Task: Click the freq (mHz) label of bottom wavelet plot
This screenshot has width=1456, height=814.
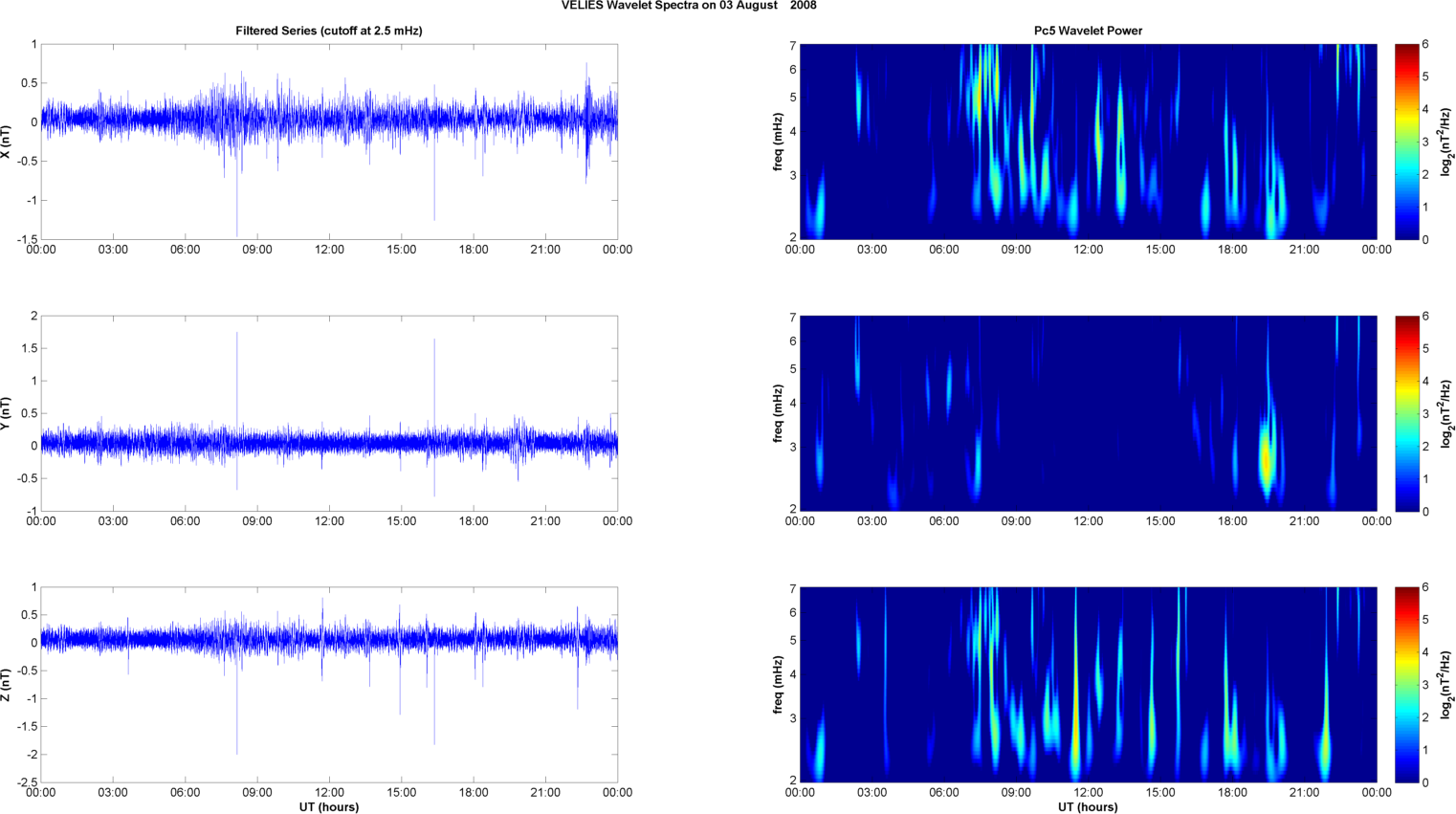Action: coord(779,685)
